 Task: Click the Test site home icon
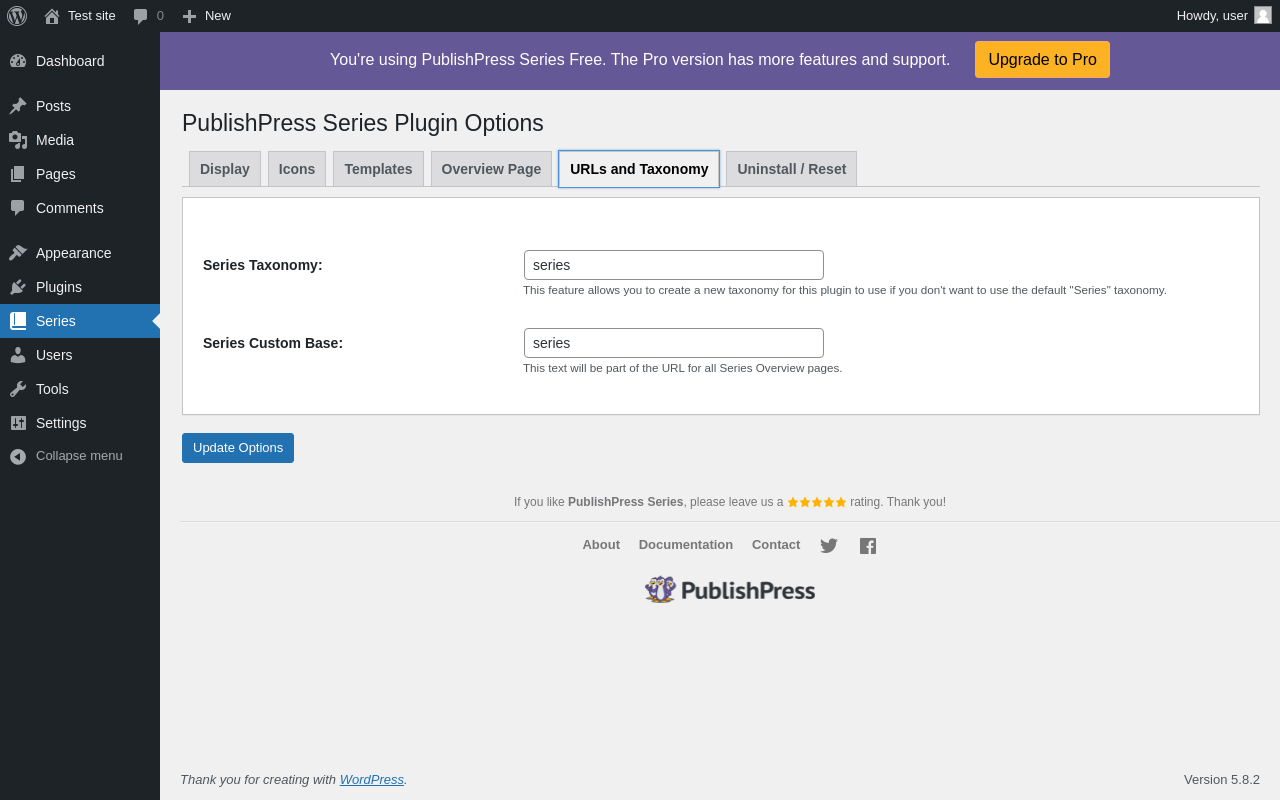(52, 16)
